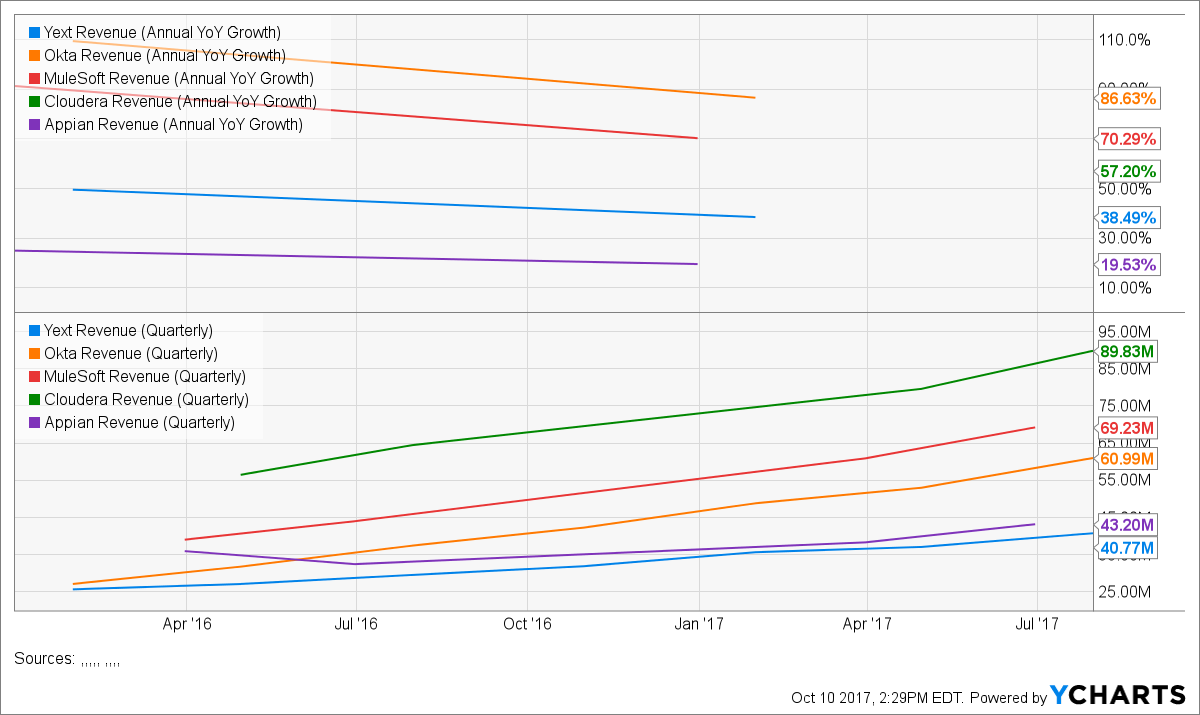Click the orange Okta Quarterly legend swatch
This screenshot has height=715, width=1200.
tap(35, 354)
